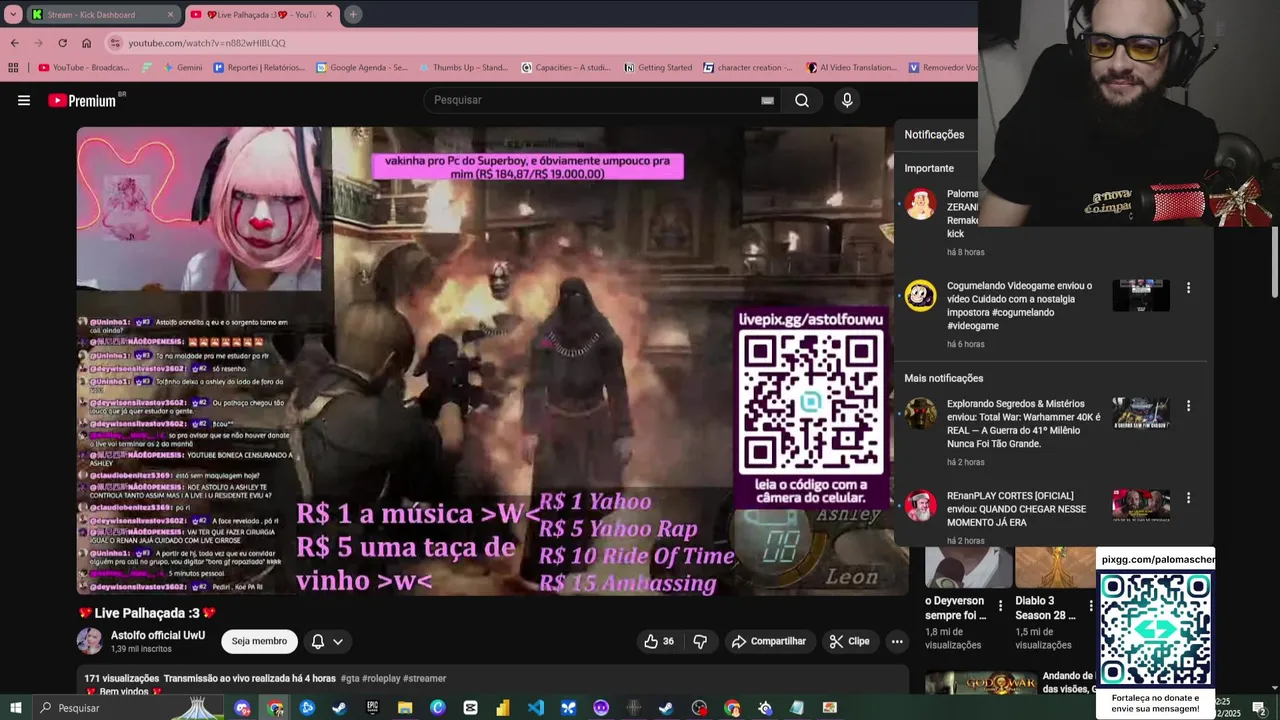1280x720 pixels.
Task: Open CapCut from the taskbar
Action: 471,708
